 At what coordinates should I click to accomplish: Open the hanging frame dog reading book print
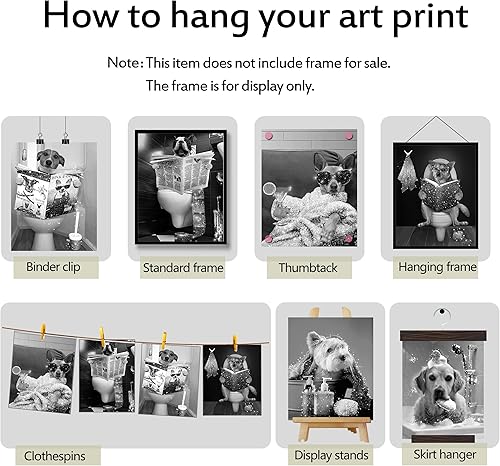[x=435, y=196]
